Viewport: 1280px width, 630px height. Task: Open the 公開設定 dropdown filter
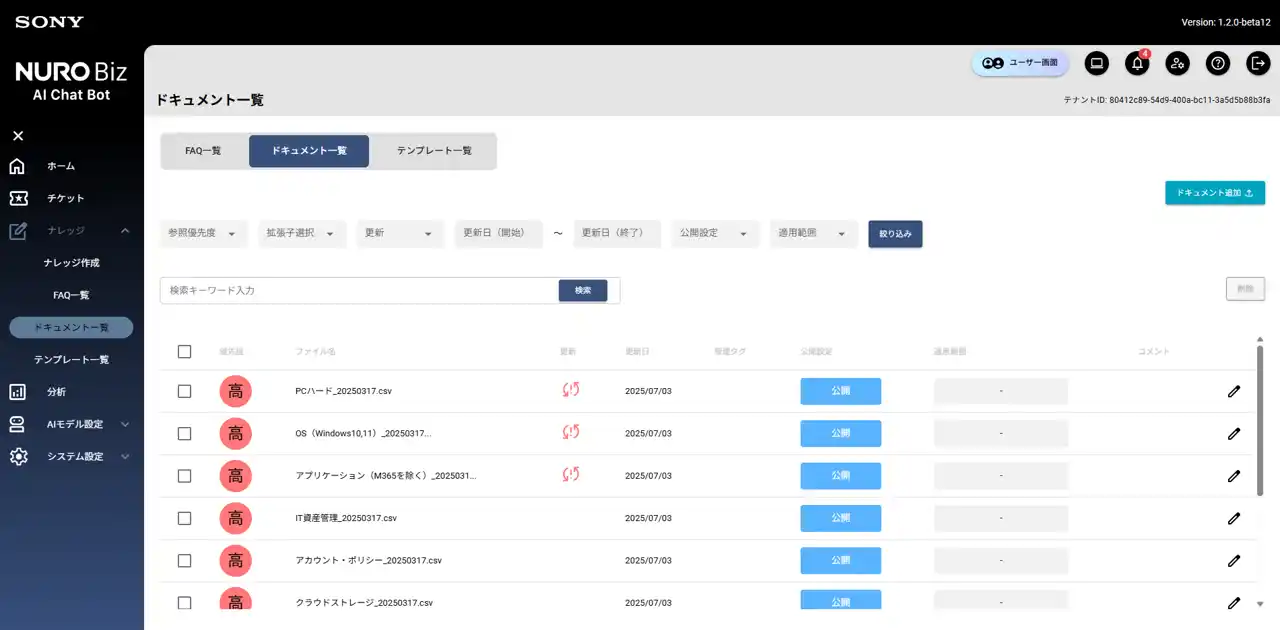[x=715, y=233]
